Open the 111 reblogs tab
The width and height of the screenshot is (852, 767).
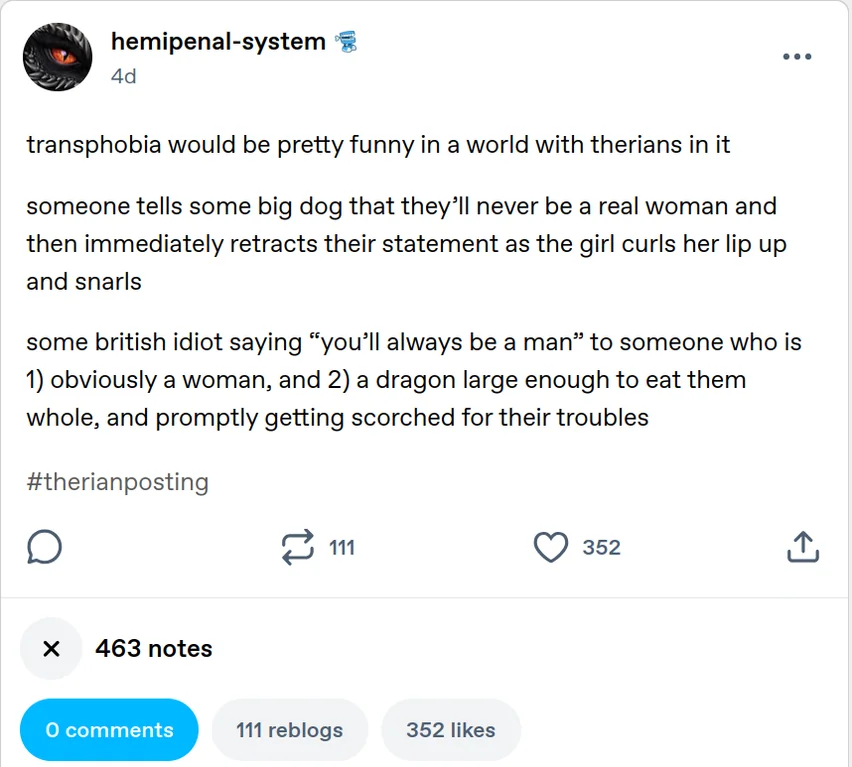(289, 730)
